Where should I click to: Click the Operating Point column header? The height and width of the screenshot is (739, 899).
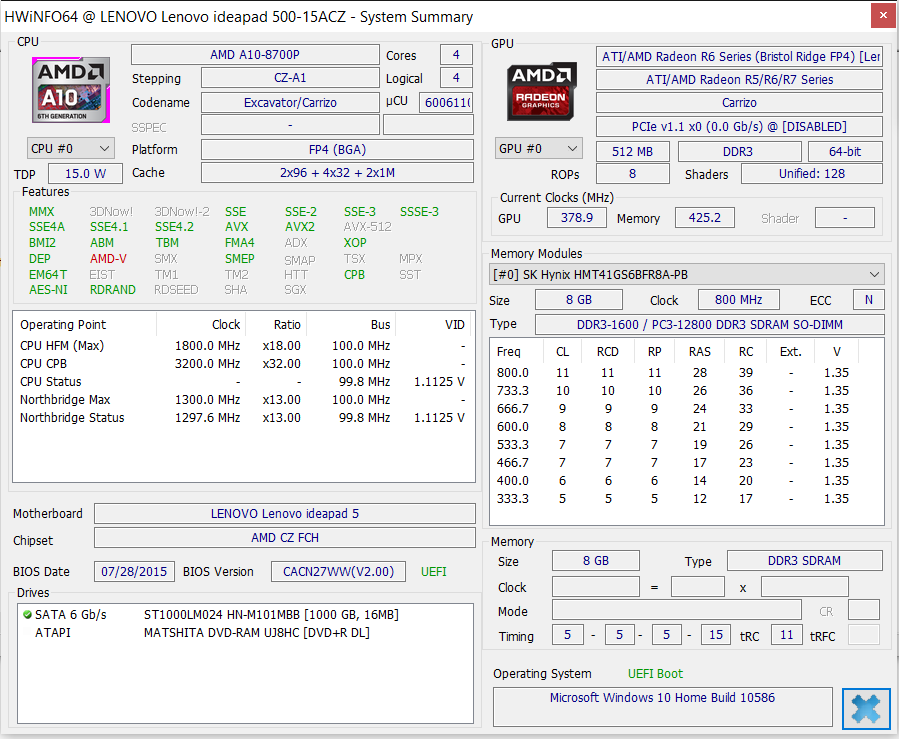click(x=86, y=324)
